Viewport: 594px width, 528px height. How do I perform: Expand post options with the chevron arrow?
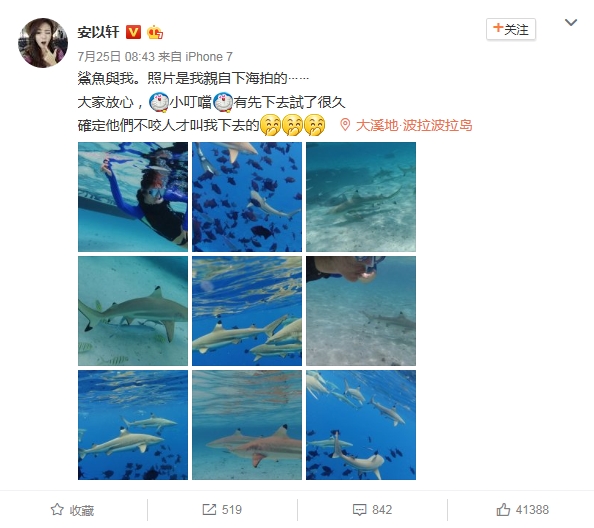[x=571, y=22]
